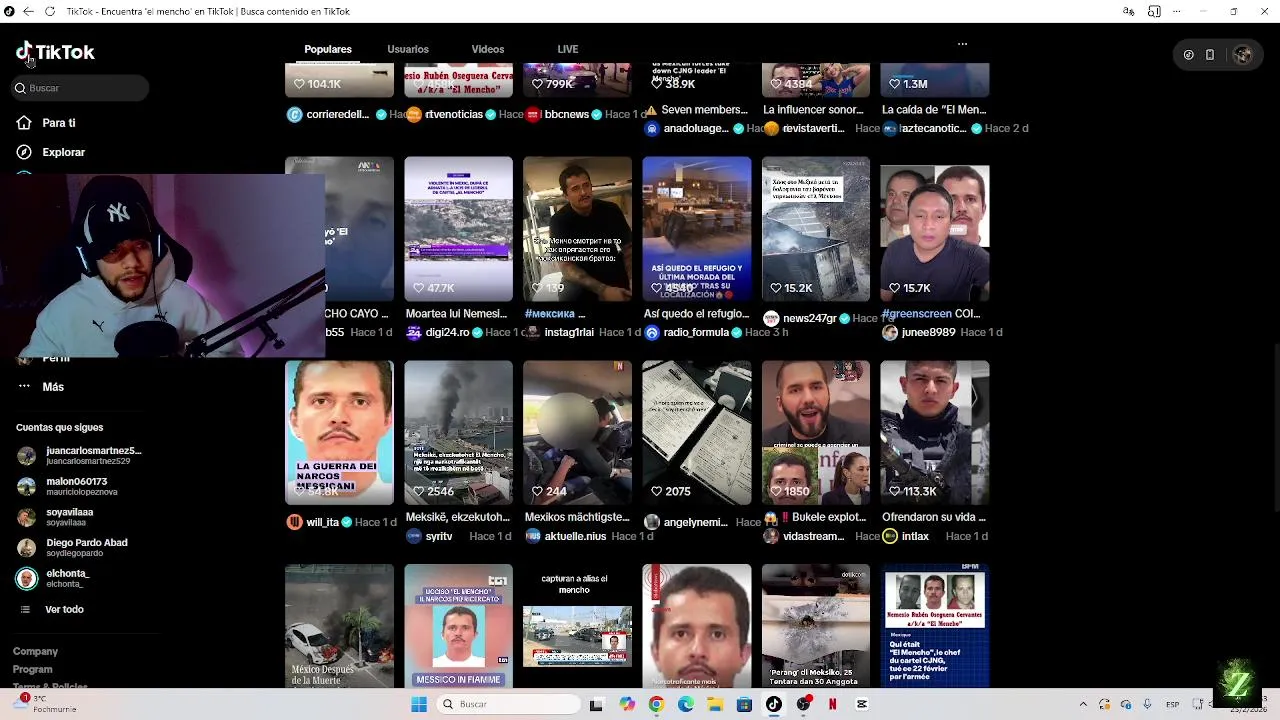This screenshot has width=1280, height=720.
Task: Click the microphone tray icon
Action: (1148, 704)
